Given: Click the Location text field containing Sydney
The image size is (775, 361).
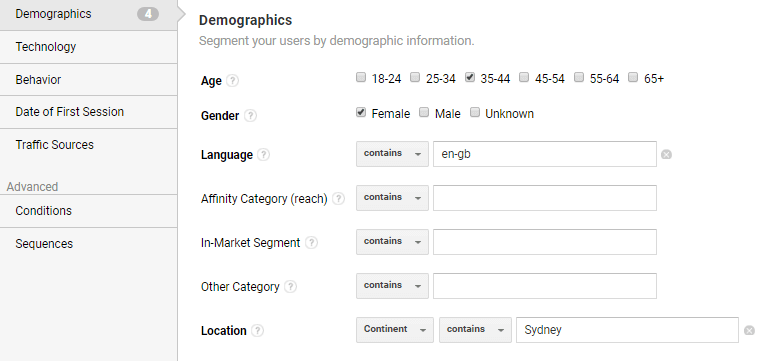Looking at the screenshot, I should [x=628, y=330].
